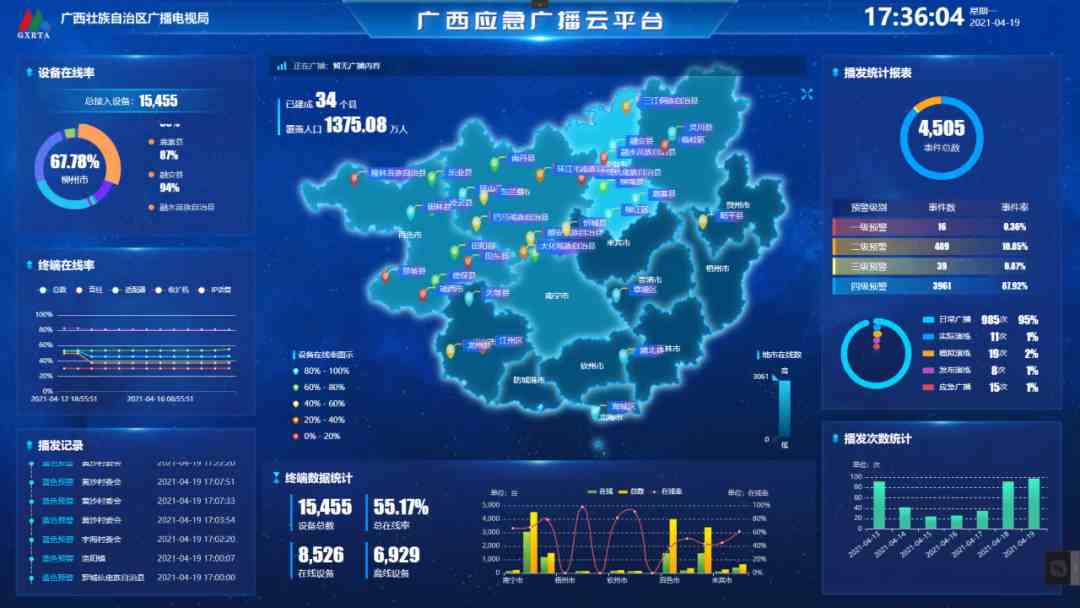Screen dimensions: 1080x608
Task: Click the 设备在线率 panel header icon
Action: click(28, 70)
